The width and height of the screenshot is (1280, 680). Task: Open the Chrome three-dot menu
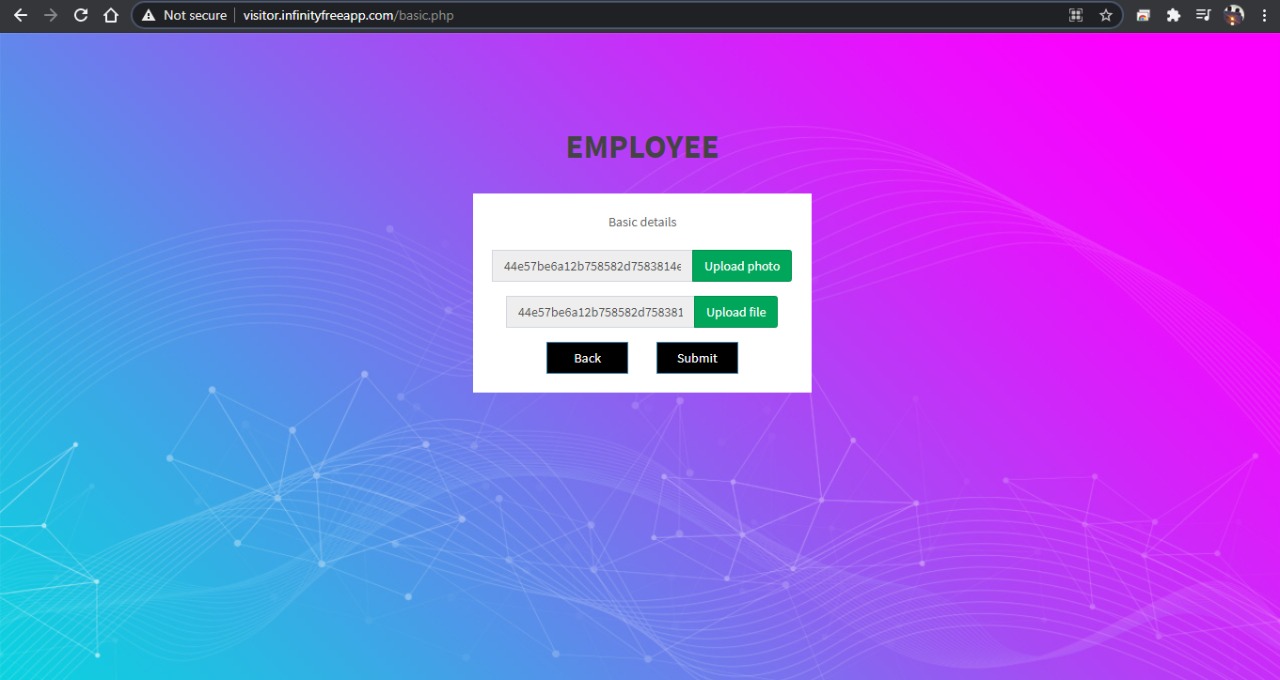1264,15
